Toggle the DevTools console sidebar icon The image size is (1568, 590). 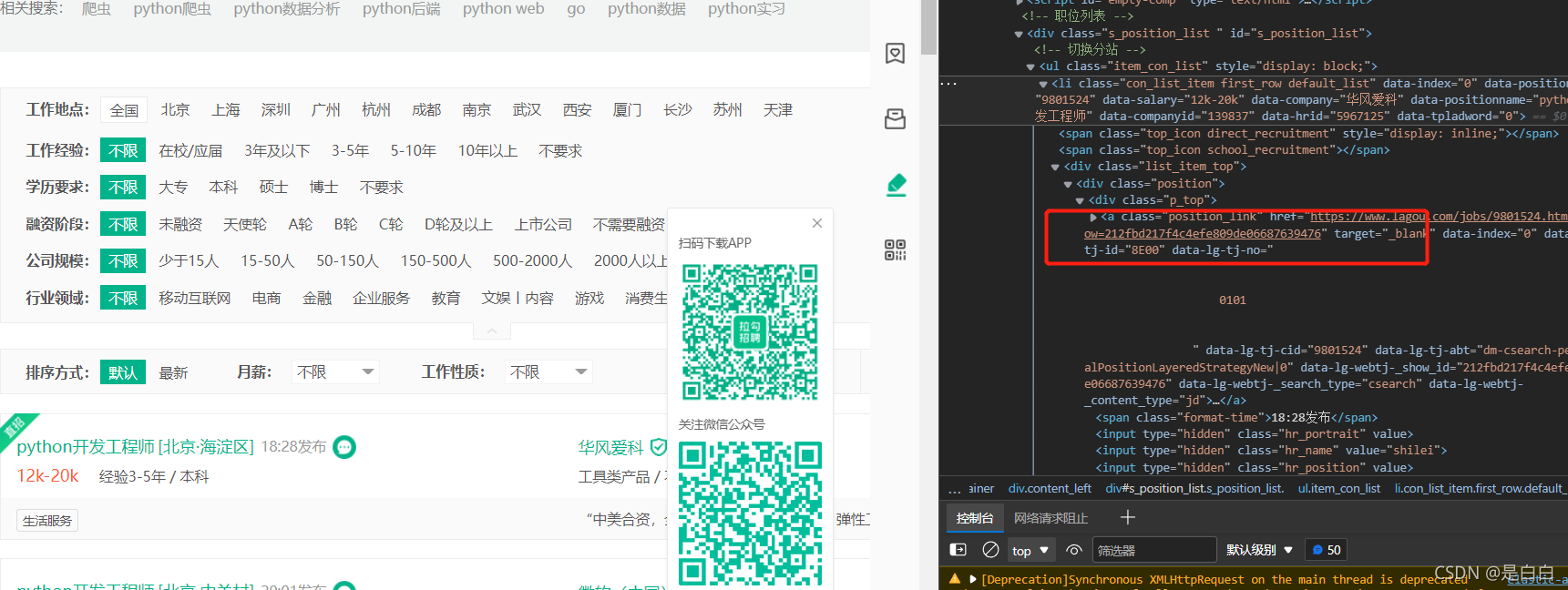coord(958,550)
